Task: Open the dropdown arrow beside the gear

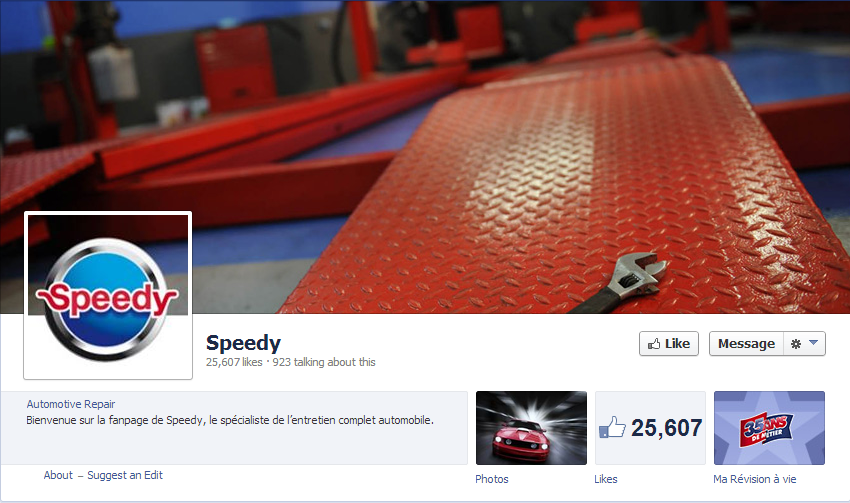Action: (x=813, y=343)
